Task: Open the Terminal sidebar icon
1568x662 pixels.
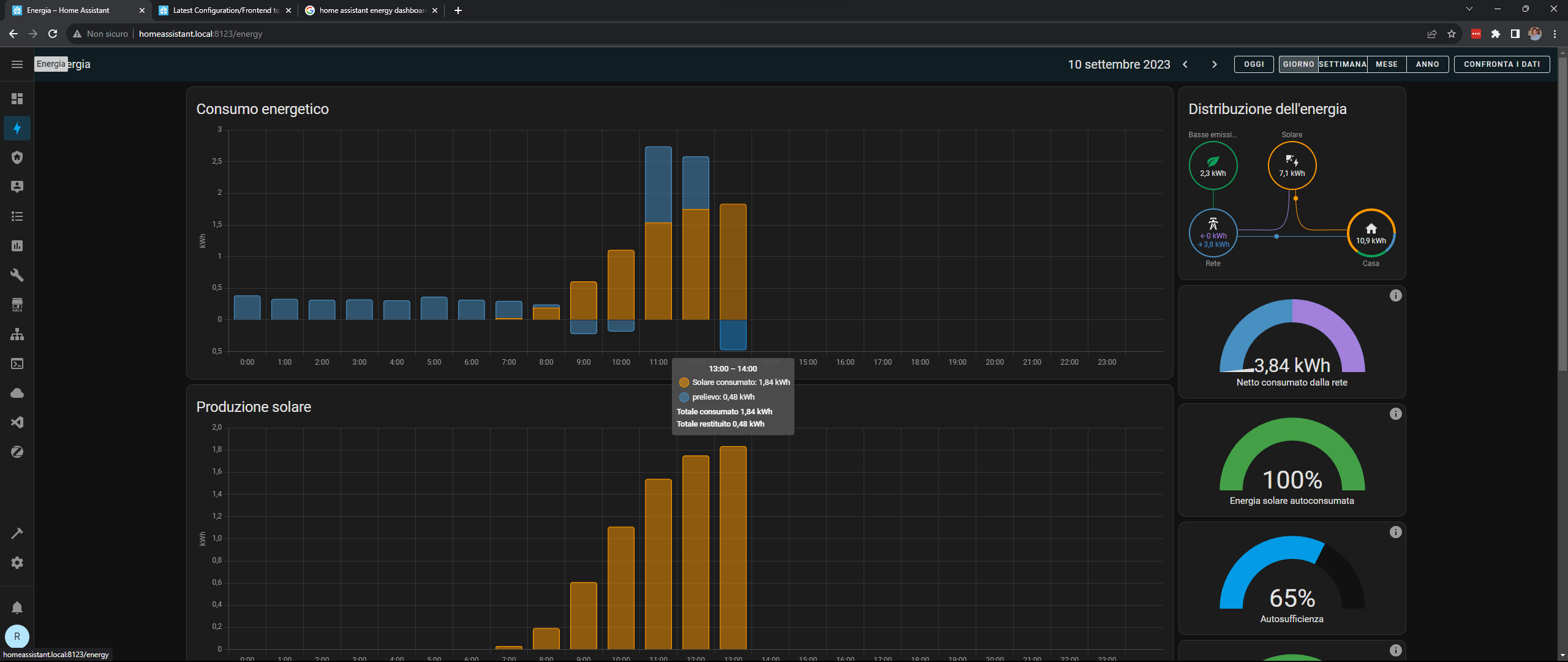Action: (17, 363)
